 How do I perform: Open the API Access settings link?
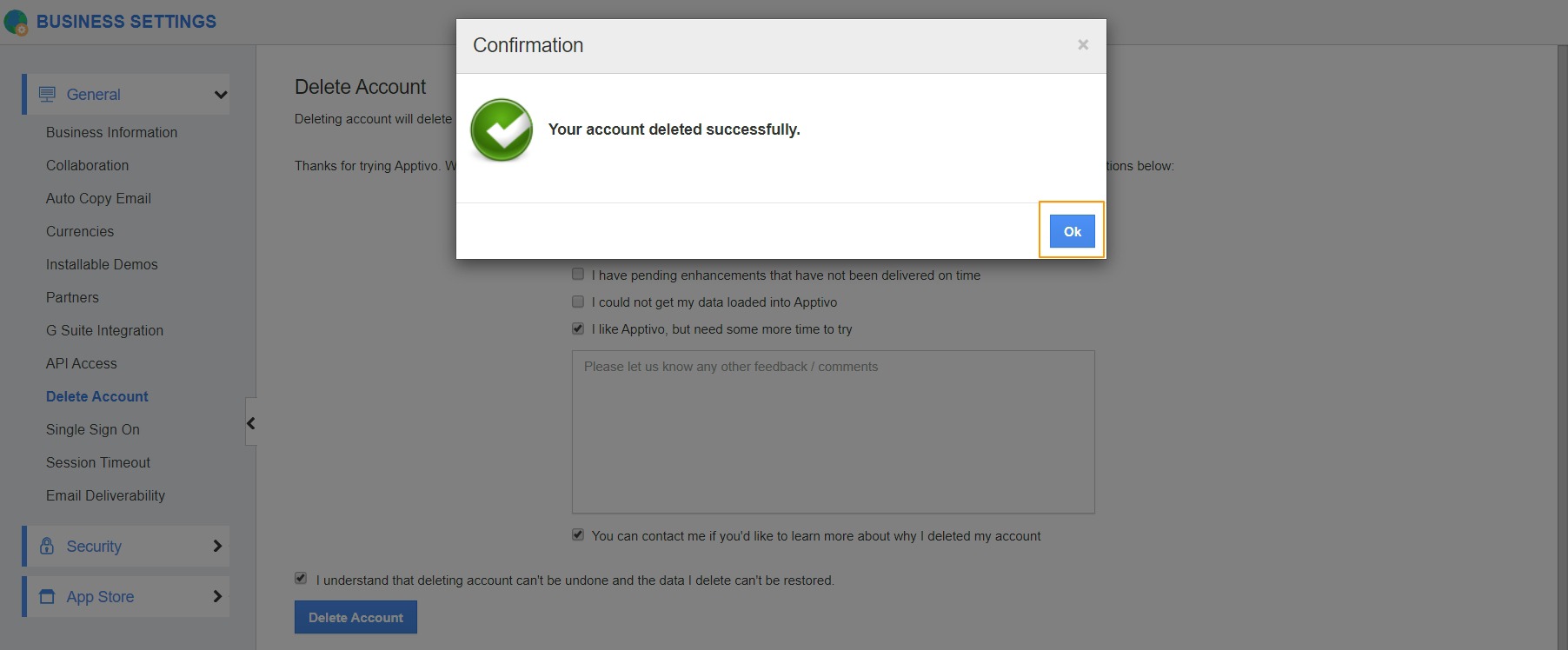click(x=81, y=363)
